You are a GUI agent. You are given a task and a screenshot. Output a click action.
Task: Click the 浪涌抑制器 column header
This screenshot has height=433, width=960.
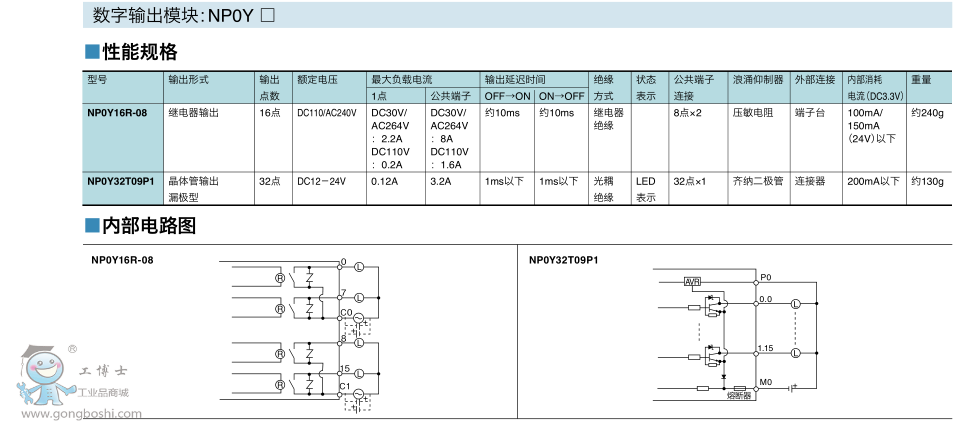tap(757, 78)
